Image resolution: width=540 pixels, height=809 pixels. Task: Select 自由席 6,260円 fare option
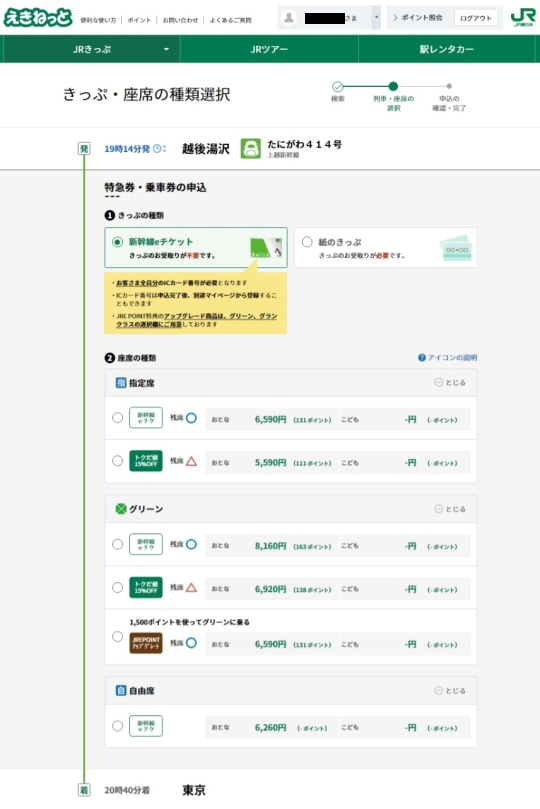(118, 726)
